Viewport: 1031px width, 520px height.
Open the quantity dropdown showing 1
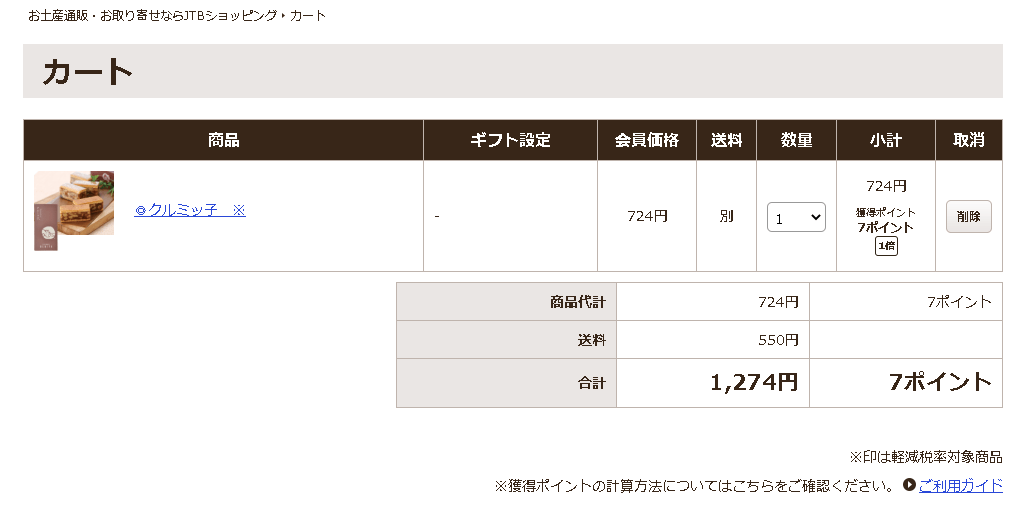(796, 217)
